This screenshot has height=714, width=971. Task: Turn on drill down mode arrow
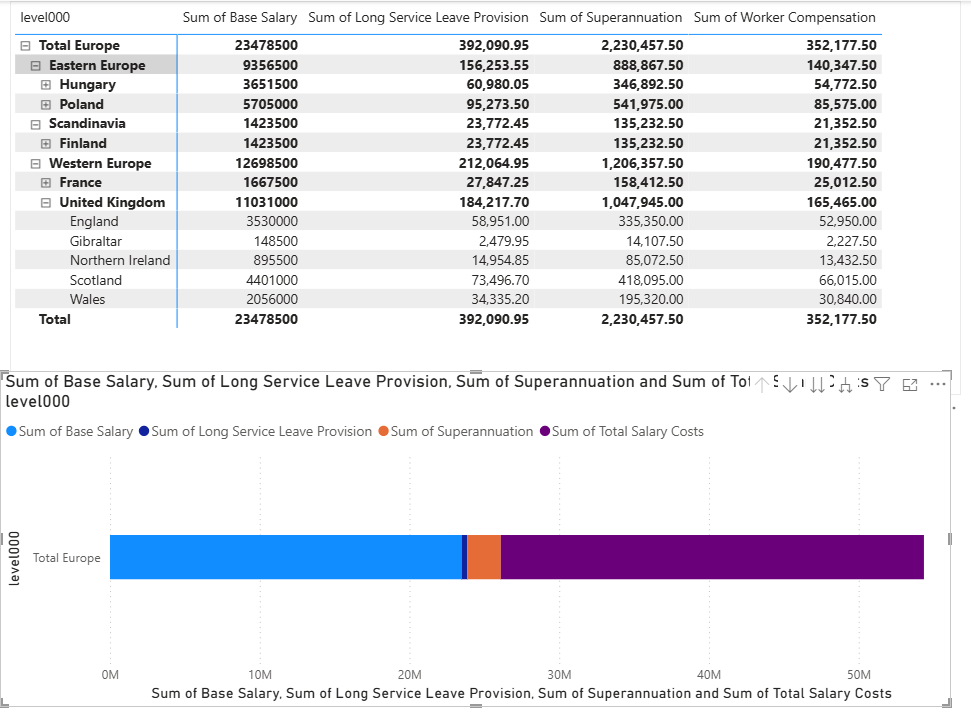(x=790, y=385)
